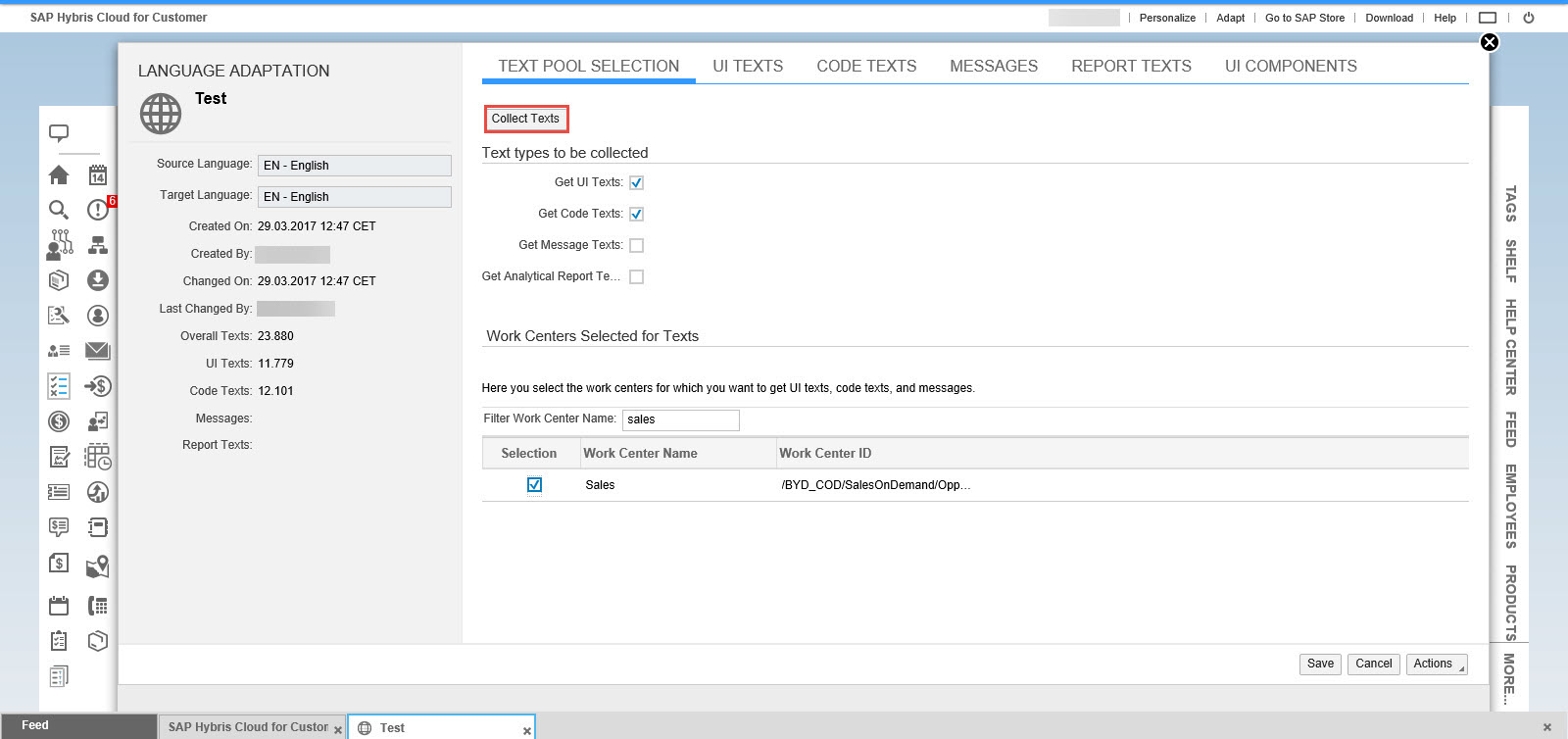Uncheck the Get UI Texts checkbox
This screenshot has width=1568, height=739.
(x=636, y=182)
